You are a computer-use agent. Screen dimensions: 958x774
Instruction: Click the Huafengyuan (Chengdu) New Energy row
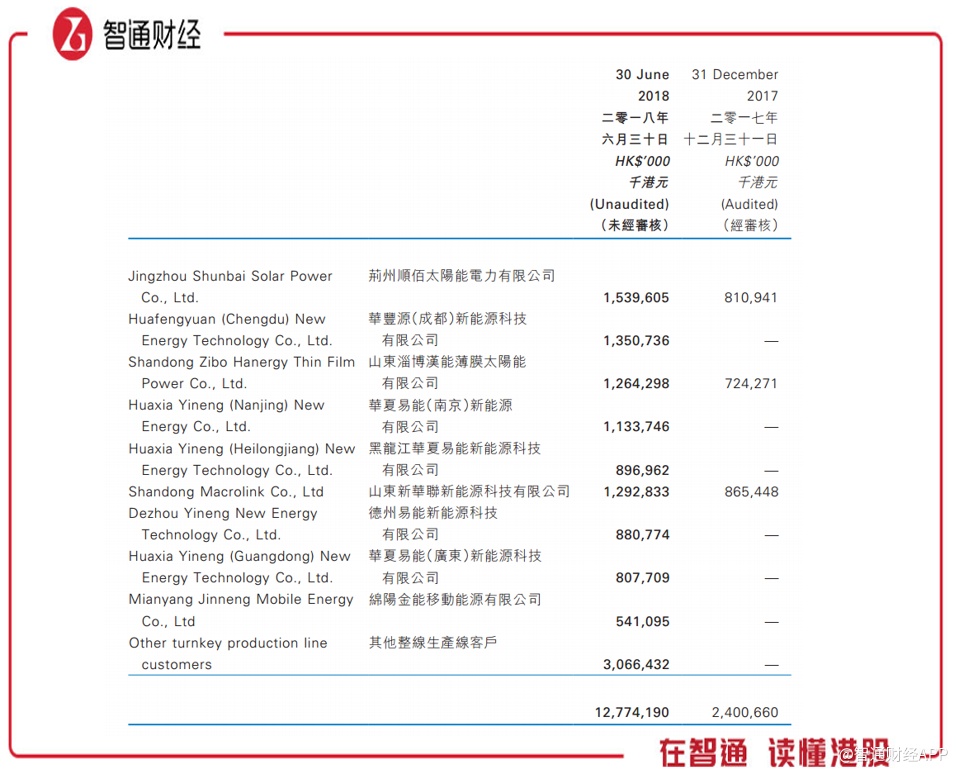pos(459,330)
